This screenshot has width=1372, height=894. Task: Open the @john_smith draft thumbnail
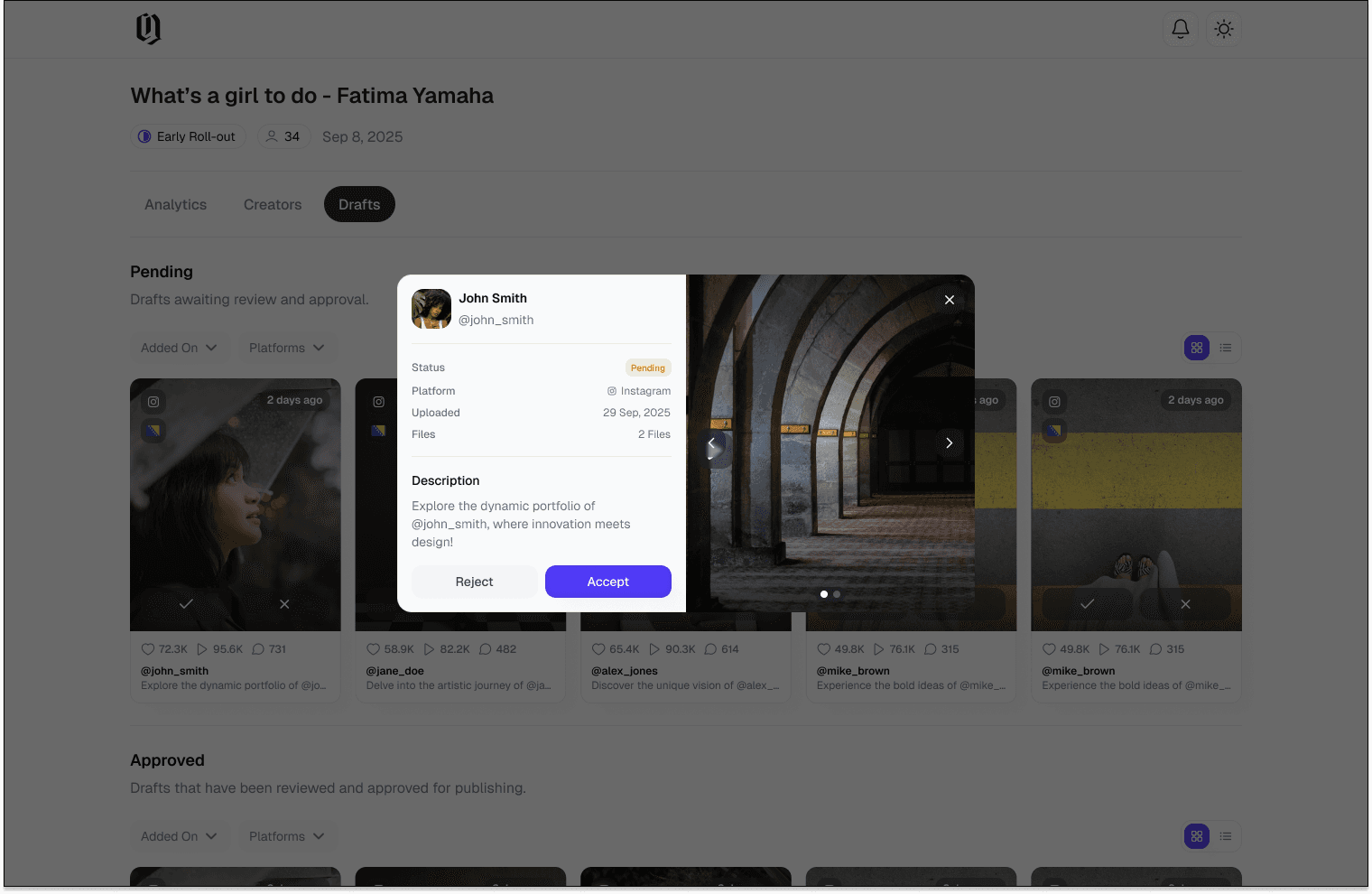point(236,505)
